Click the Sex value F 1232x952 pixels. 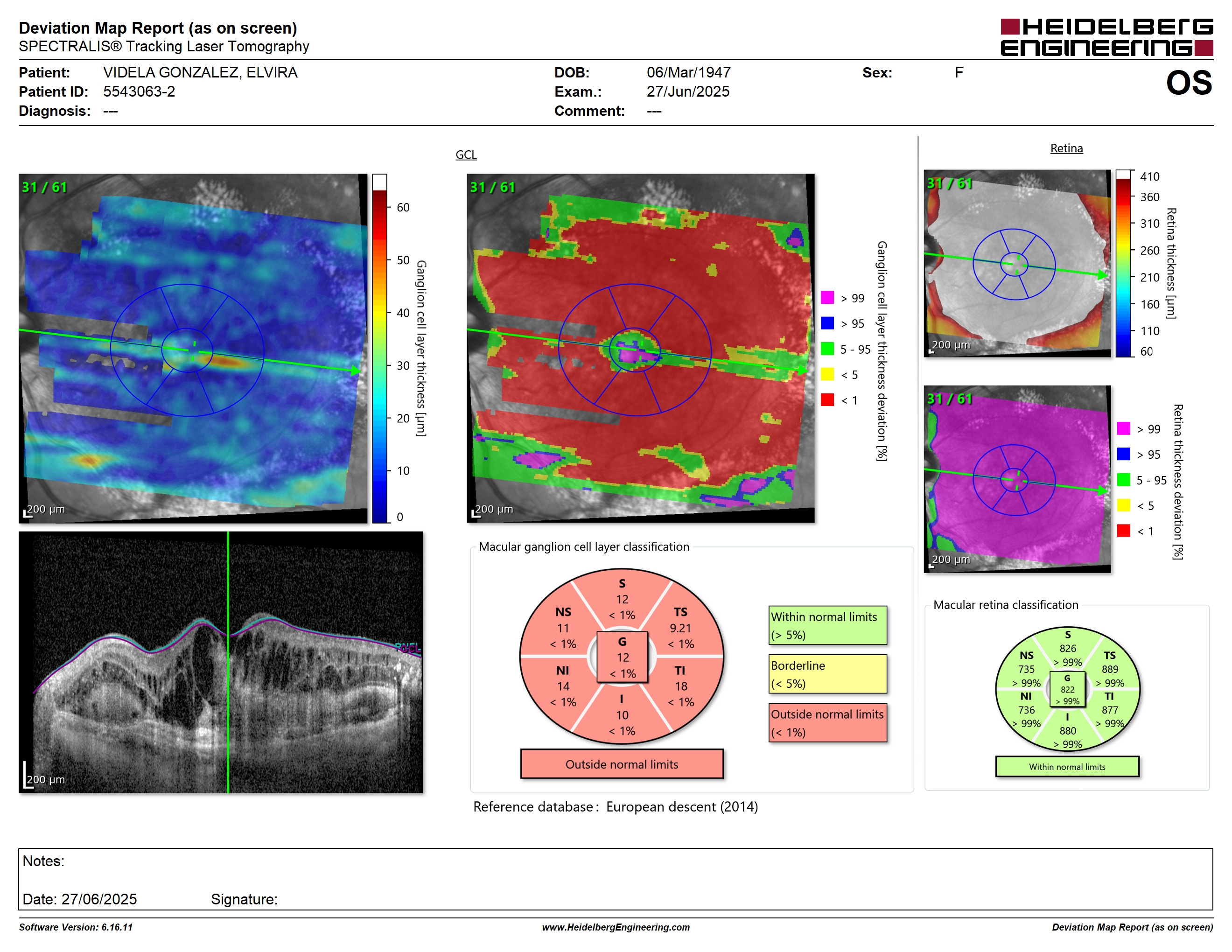959,73
